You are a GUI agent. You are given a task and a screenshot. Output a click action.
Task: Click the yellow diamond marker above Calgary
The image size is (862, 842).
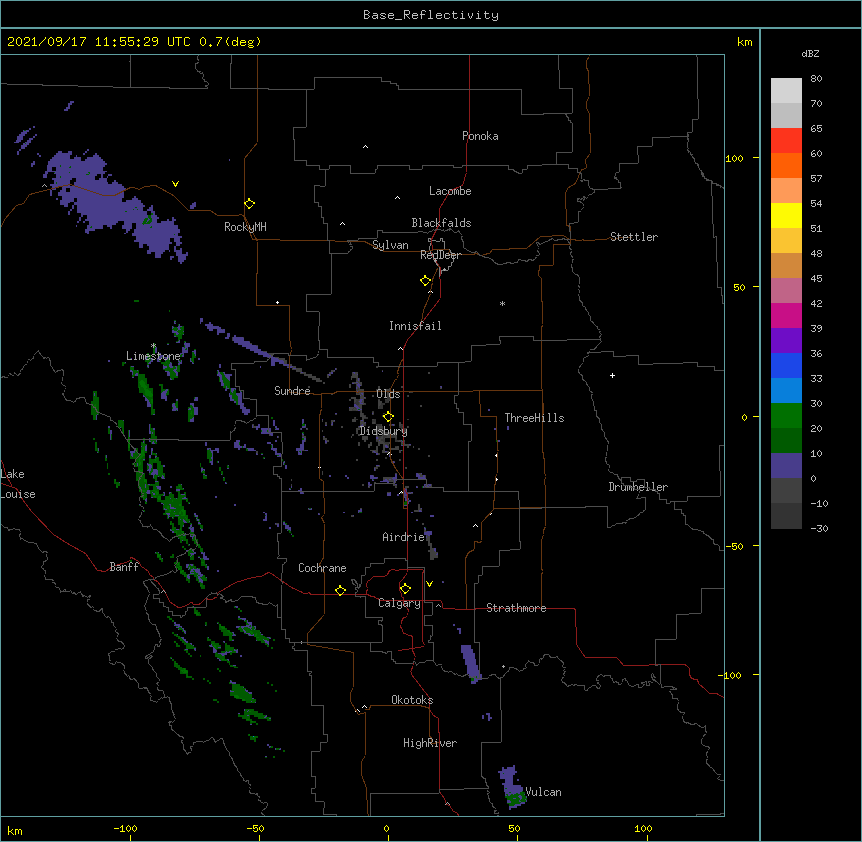405,589
